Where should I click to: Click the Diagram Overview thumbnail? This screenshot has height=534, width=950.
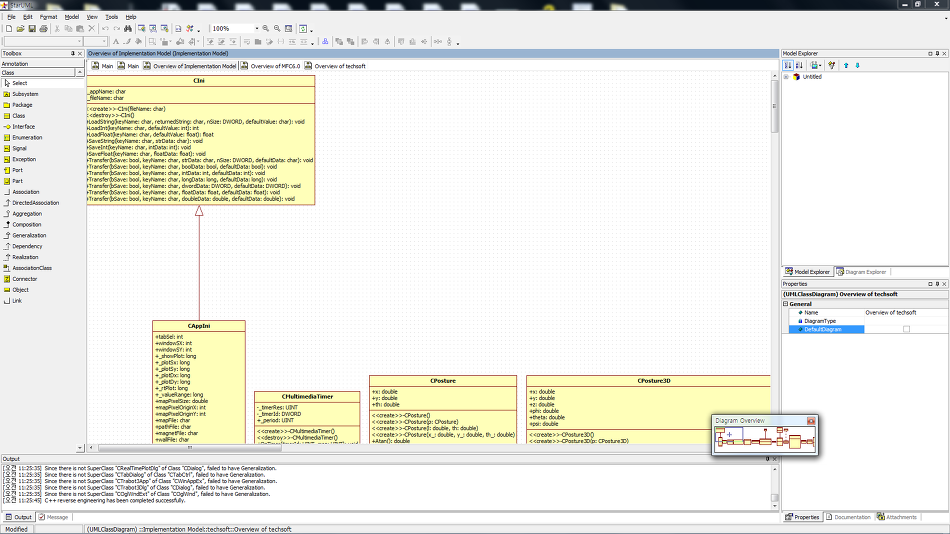tap(764, 440)
